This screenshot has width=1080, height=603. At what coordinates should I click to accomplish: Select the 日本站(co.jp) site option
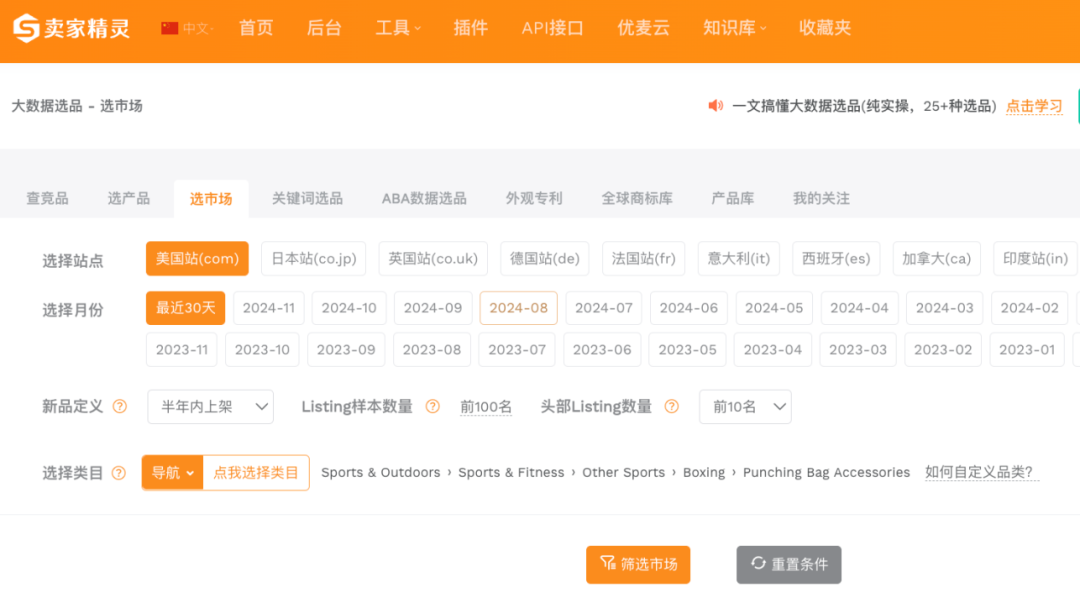click(x=313, y=258)
